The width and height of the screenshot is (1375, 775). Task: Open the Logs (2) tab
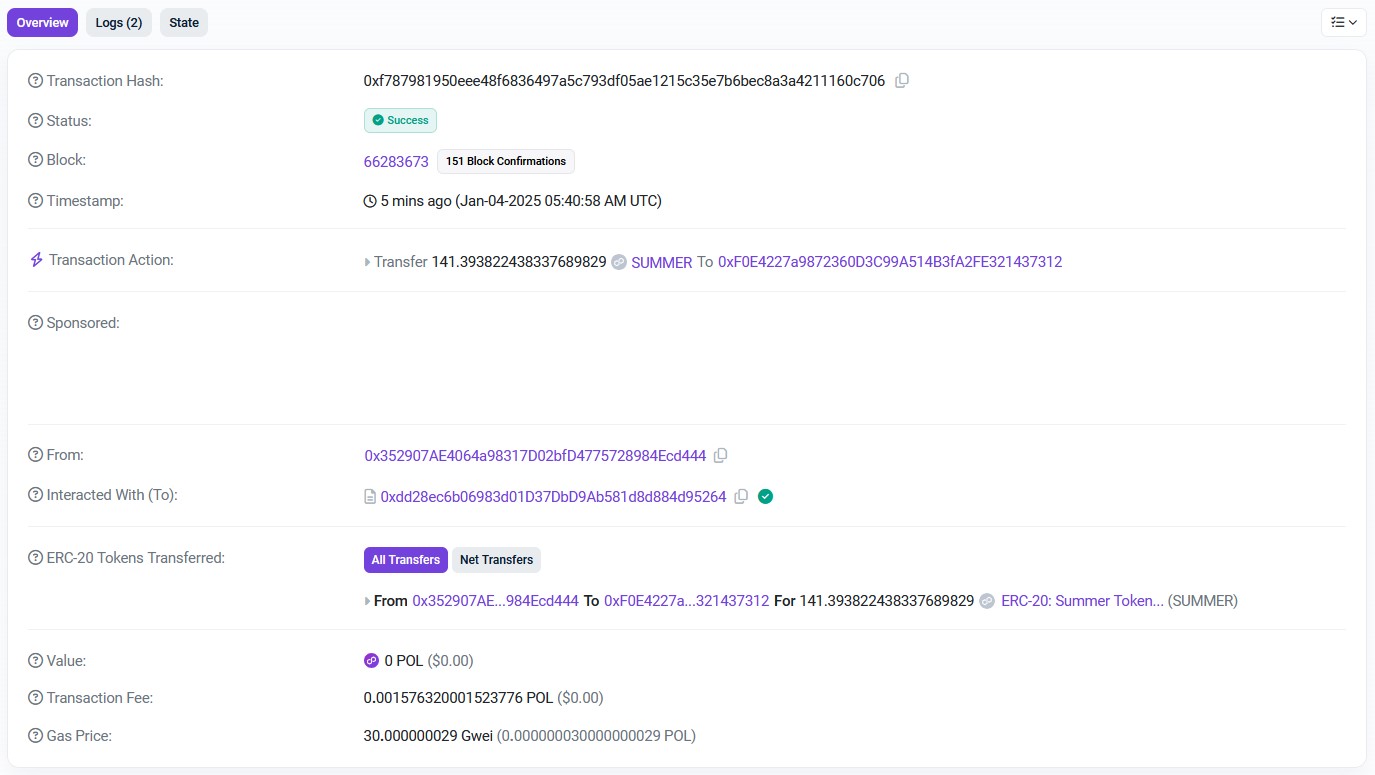(118, 23)
